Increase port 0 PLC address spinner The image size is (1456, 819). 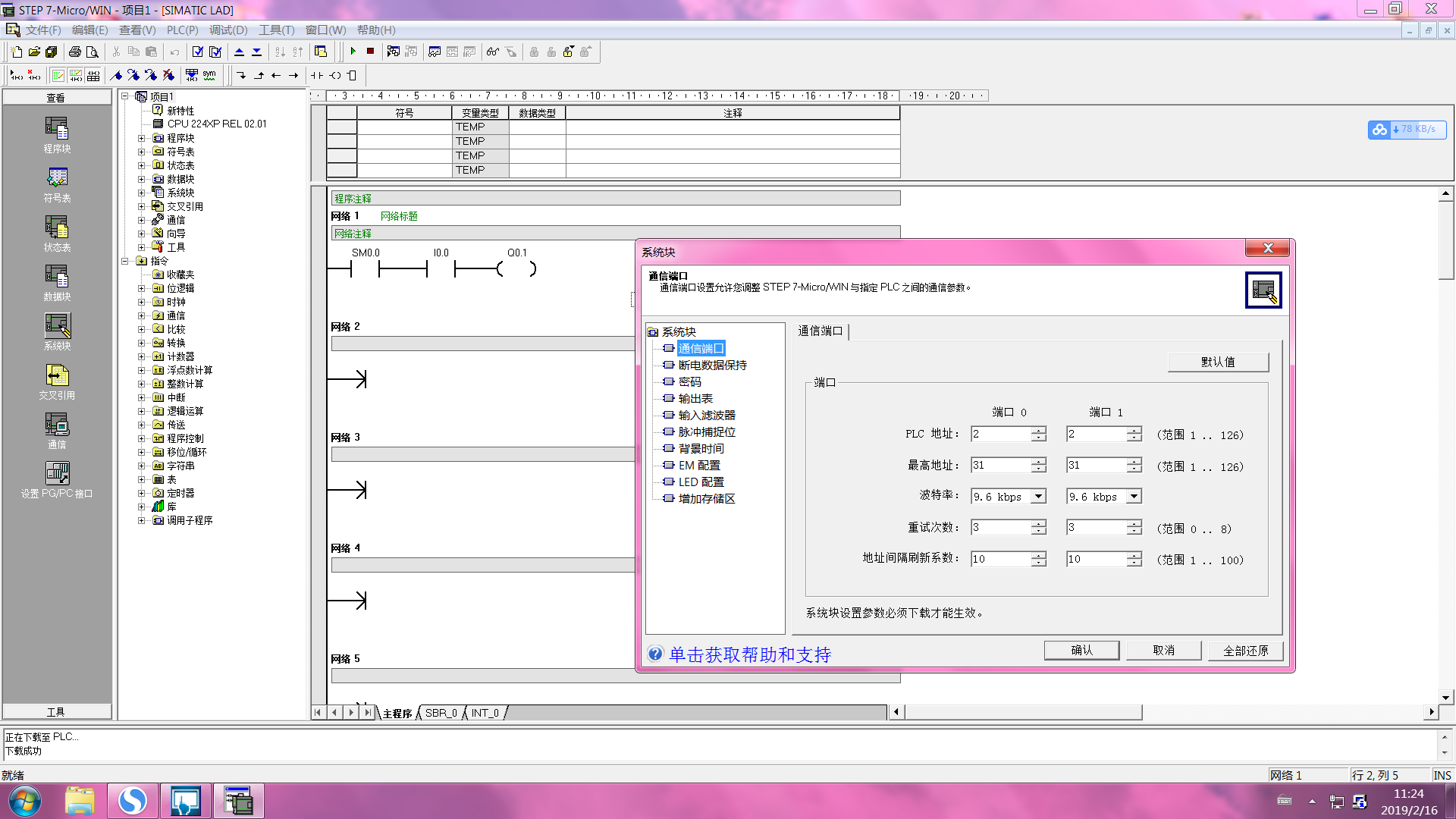pos(1038,430)
